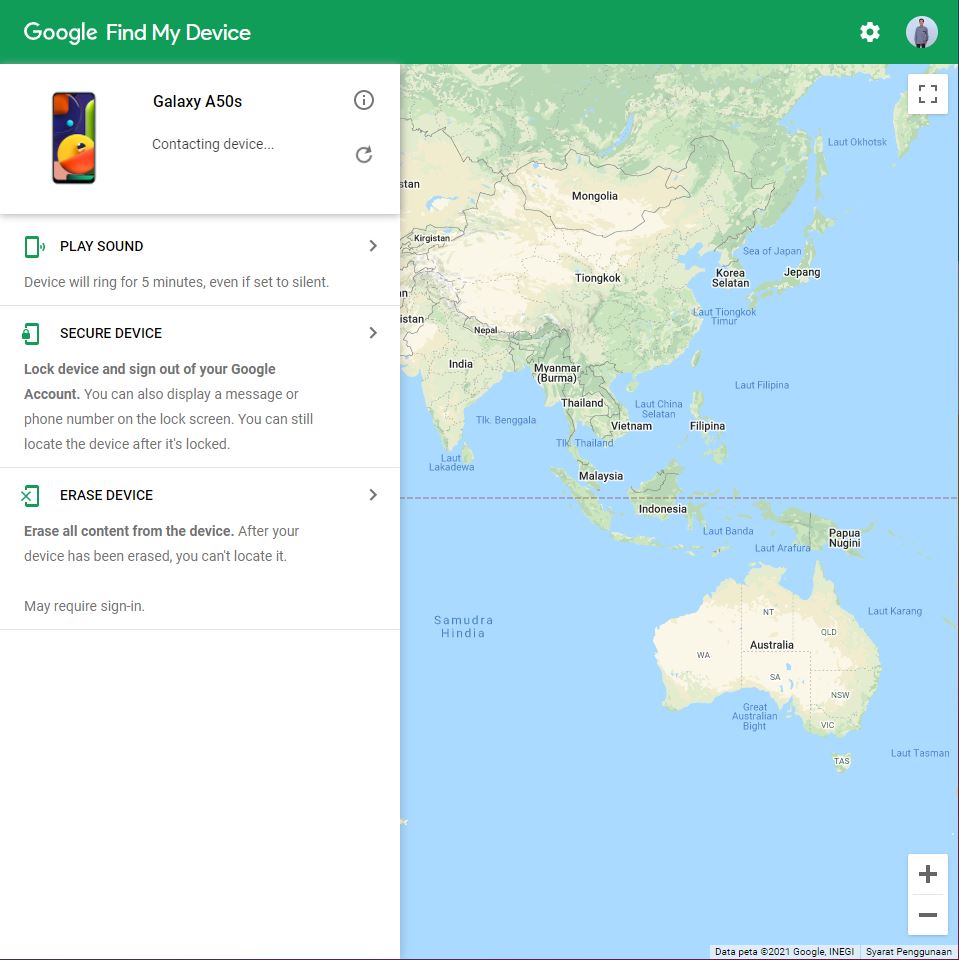The height and width of the screenshot is (960, 959).
Task: Click Nepal label on the map
Action: point(486,330)
